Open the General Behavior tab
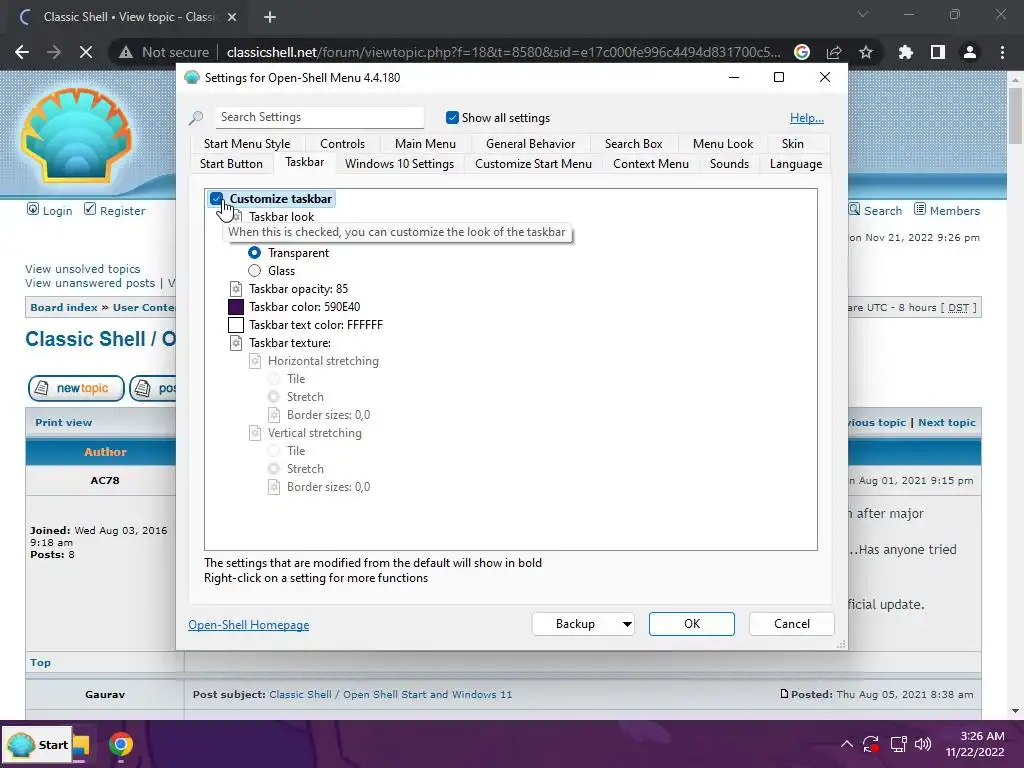Image resolution: width=1024 pixels, height=768 pixels. pos(530,144)
